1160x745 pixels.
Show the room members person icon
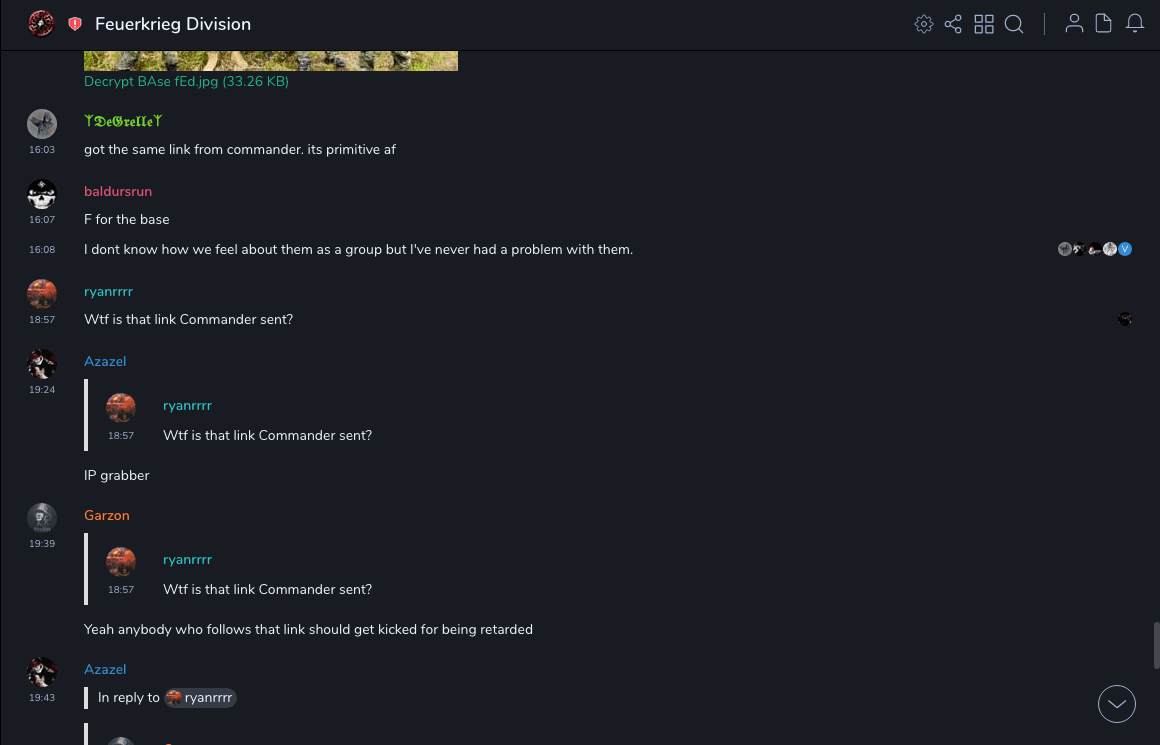(1074, 24)
